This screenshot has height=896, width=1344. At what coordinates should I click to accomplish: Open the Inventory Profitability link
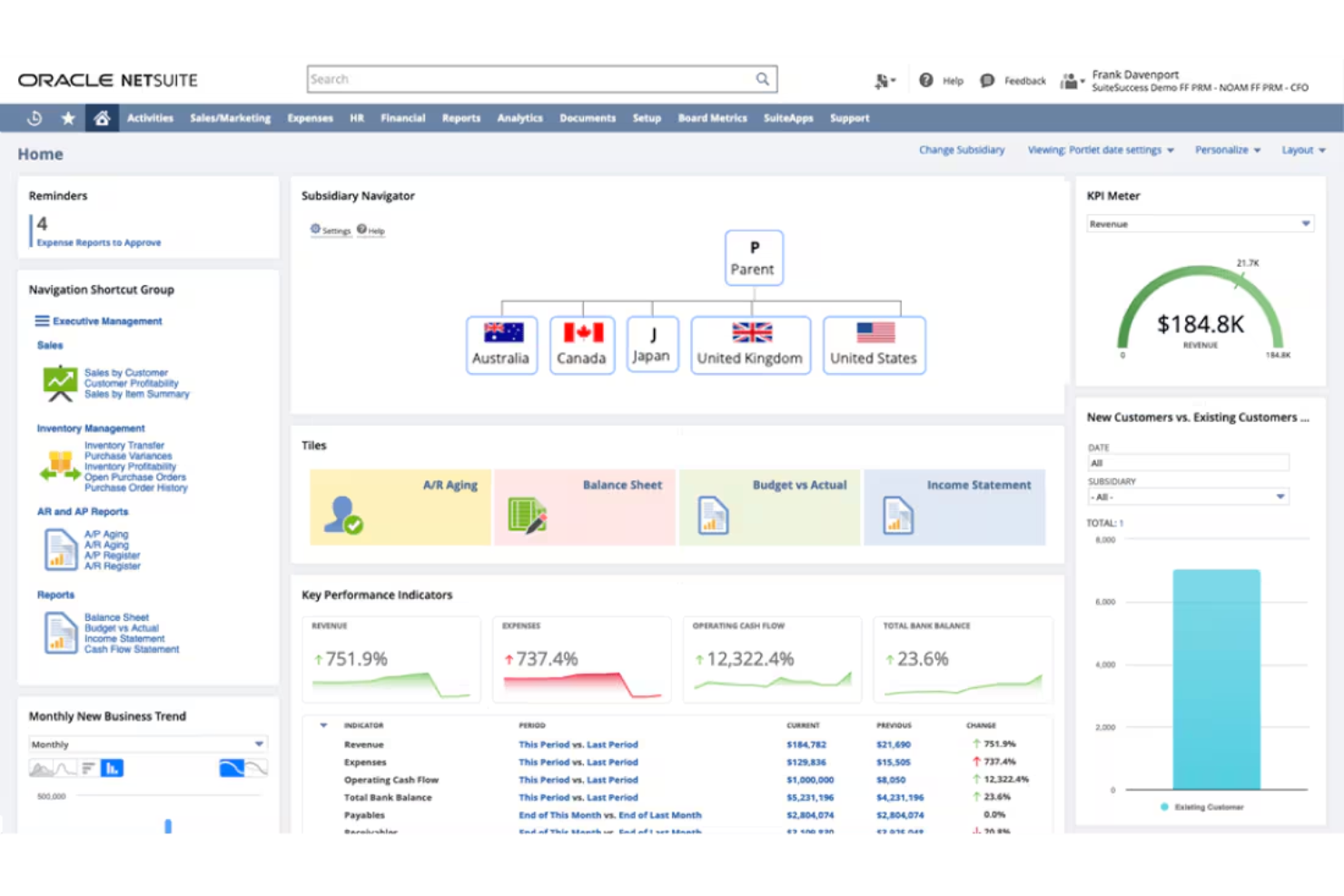point(130,467)
